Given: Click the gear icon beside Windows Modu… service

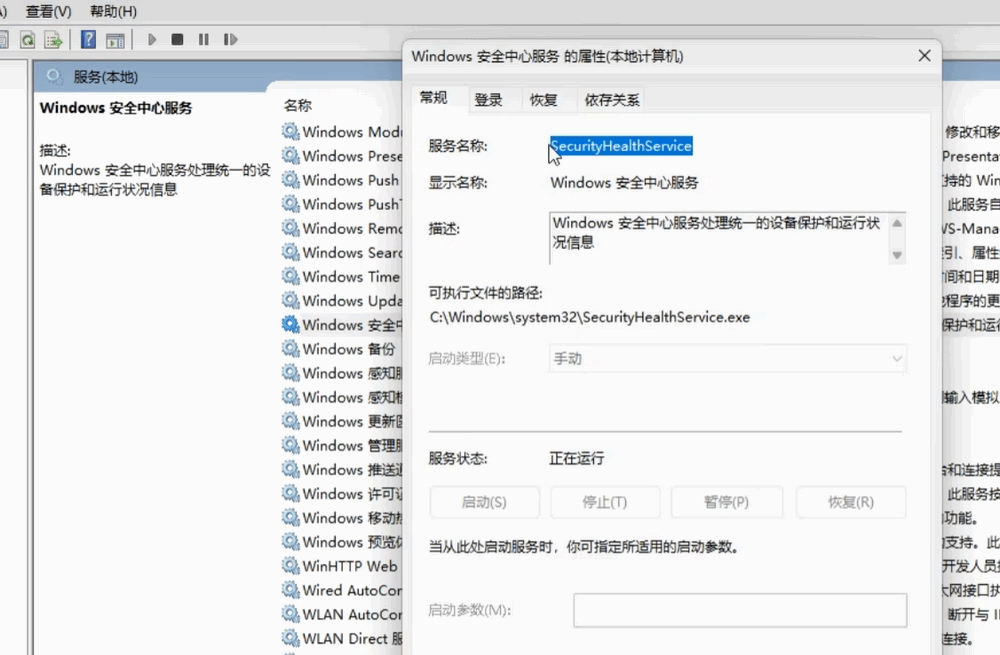Looking at the screenshot, I should point(291,131).
